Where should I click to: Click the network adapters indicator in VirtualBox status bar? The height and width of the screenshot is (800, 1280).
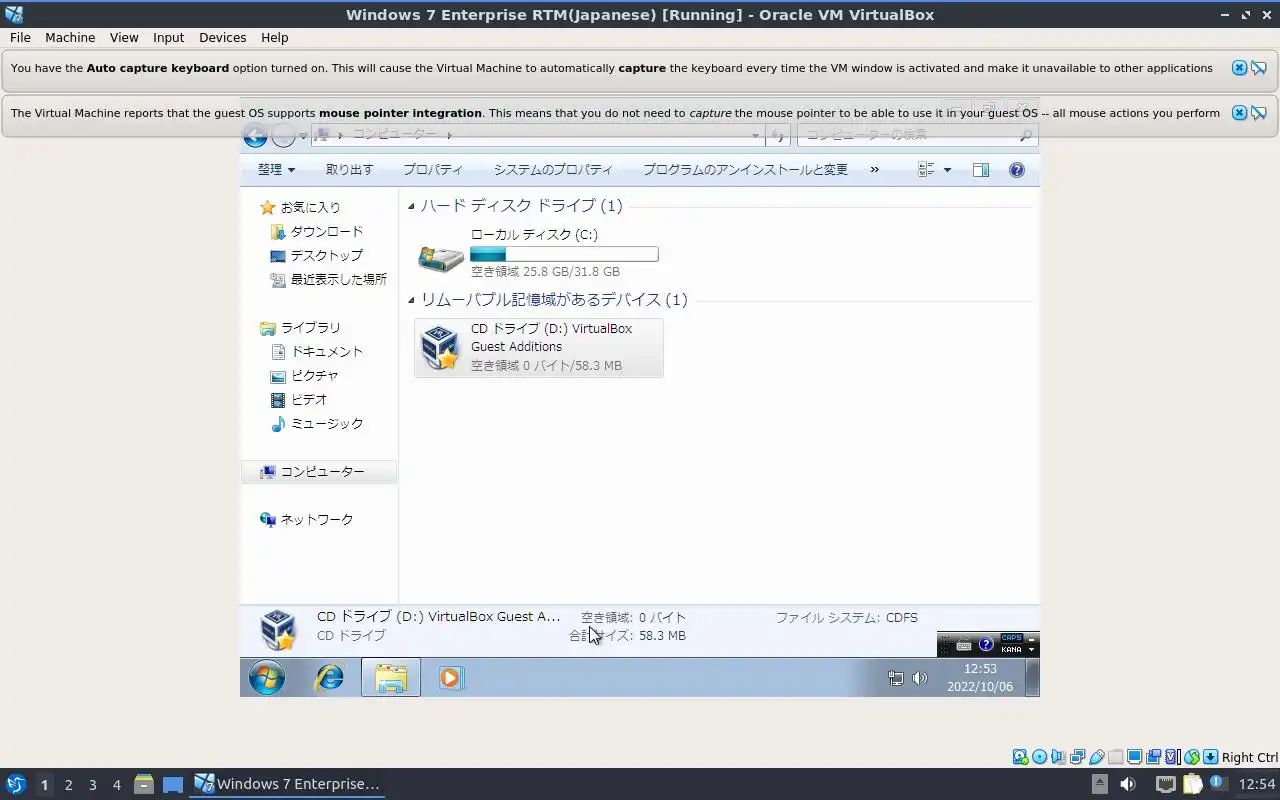tap(1078, 757)
